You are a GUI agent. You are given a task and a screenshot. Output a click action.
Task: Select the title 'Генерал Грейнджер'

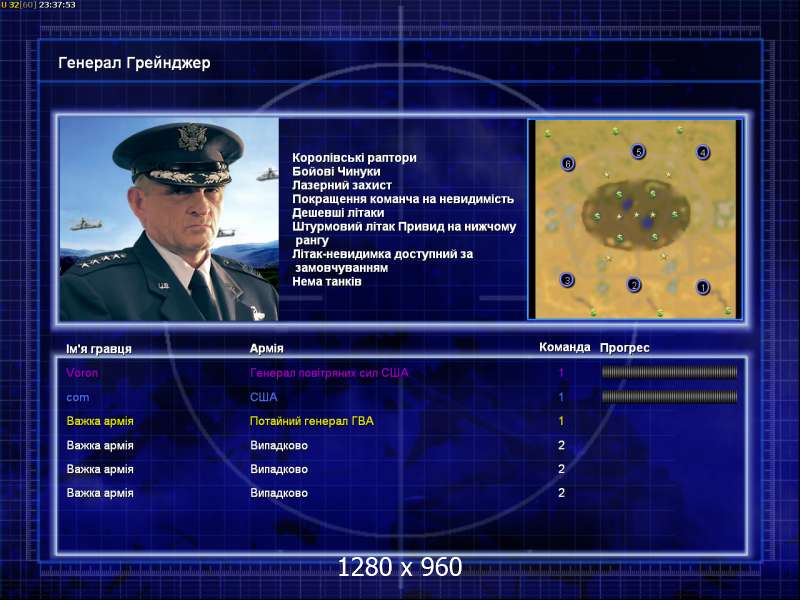click(x=134, y=63)
